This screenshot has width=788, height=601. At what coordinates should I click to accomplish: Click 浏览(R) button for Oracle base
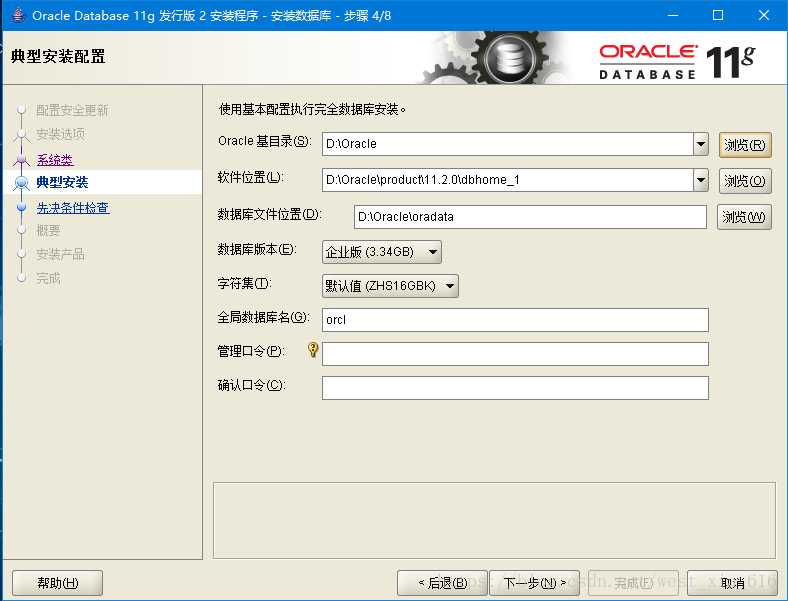pyautogui.click(x=745, y=145)
